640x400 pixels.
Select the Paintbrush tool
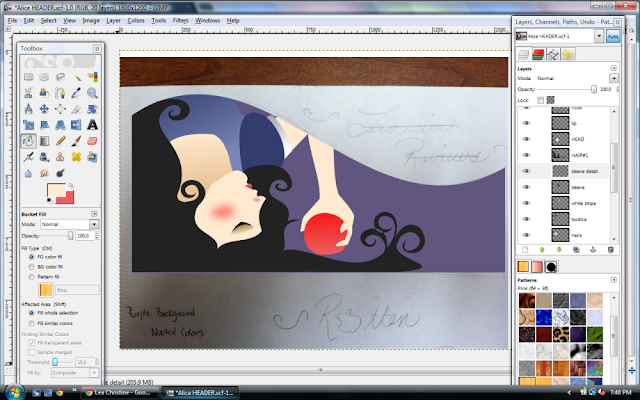tap(76, 141)
